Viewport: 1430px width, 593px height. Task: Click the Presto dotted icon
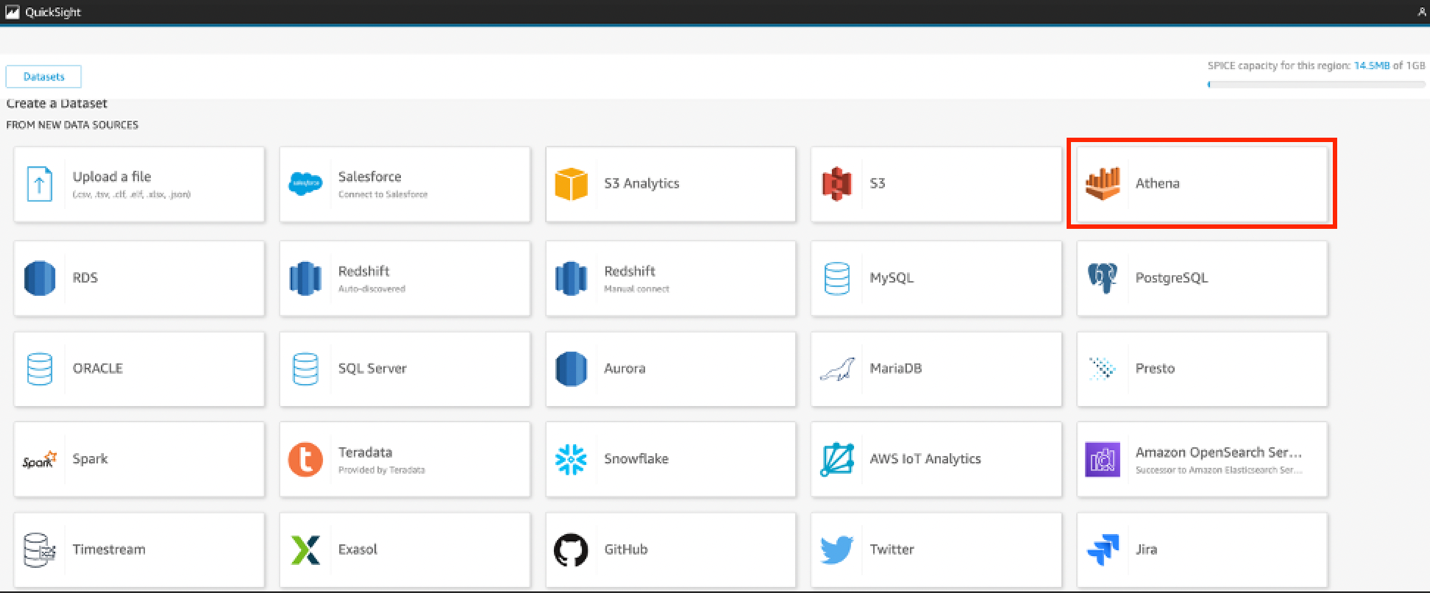[x=1102, y=369]
